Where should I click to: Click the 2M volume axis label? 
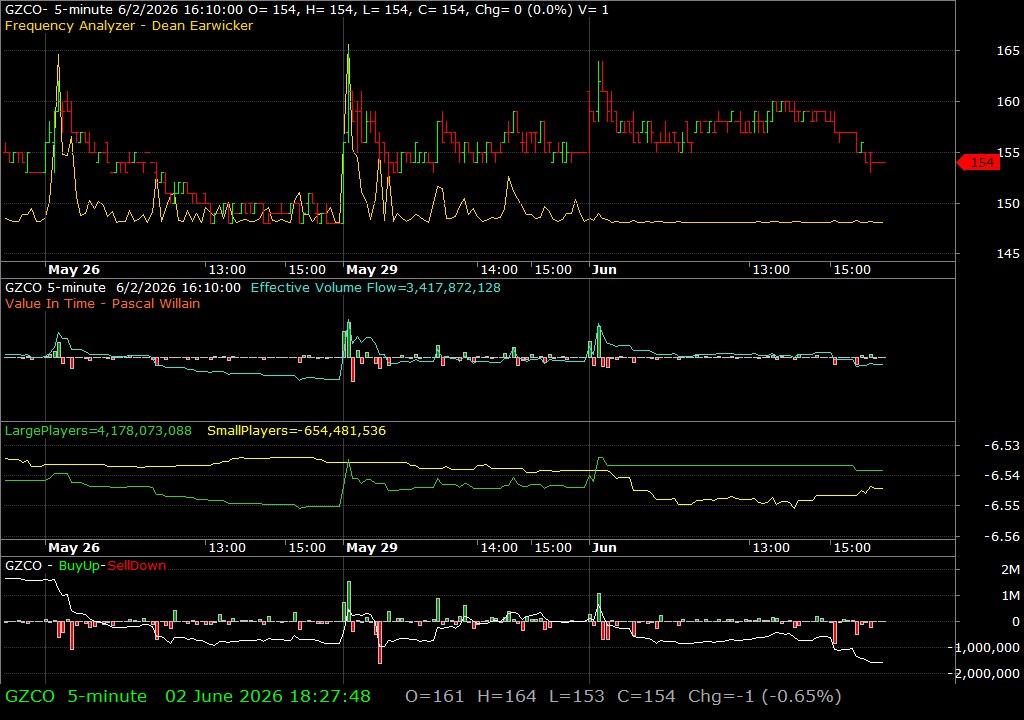1010,570
